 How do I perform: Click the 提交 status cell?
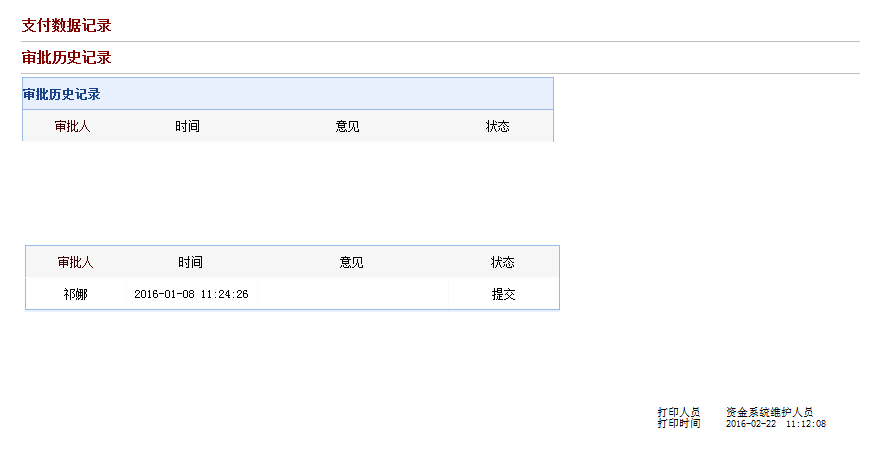coord(503,294)
